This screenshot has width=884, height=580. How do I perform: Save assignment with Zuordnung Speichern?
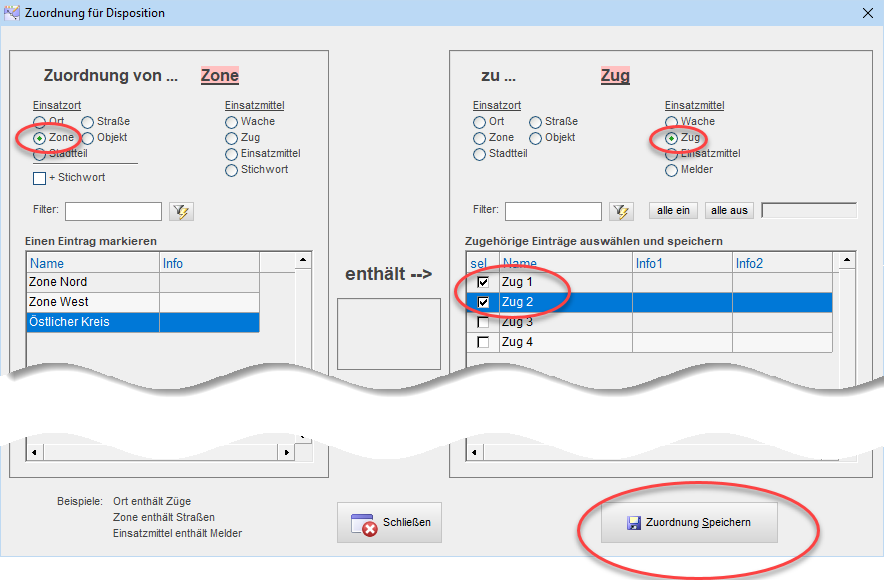click(x=688, y=523)
